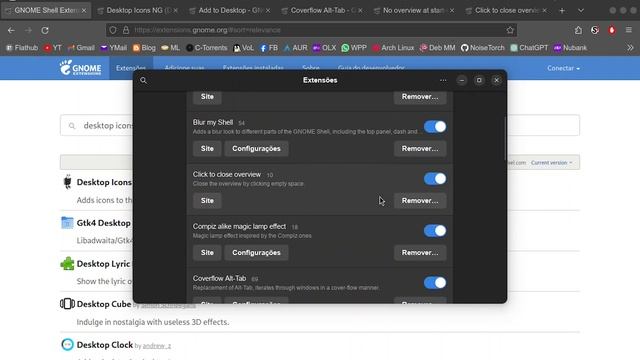Disable Compiz alike magic lamp effect
Screen dimensions: 640x360
pyautogui.click(x=435, y=231)
